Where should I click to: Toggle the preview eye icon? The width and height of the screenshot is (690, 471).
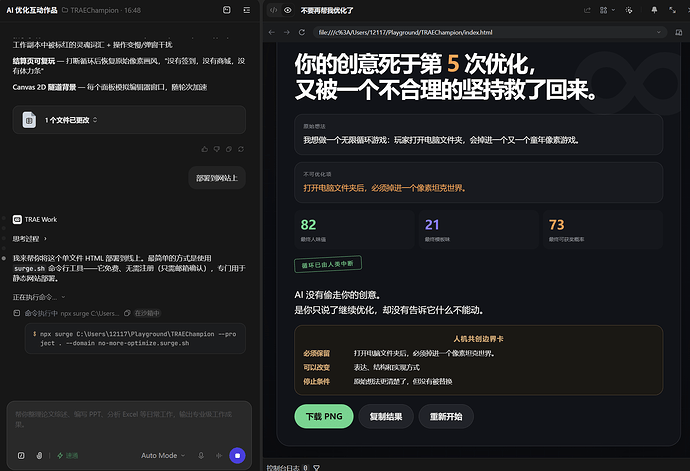click(288, 10)
